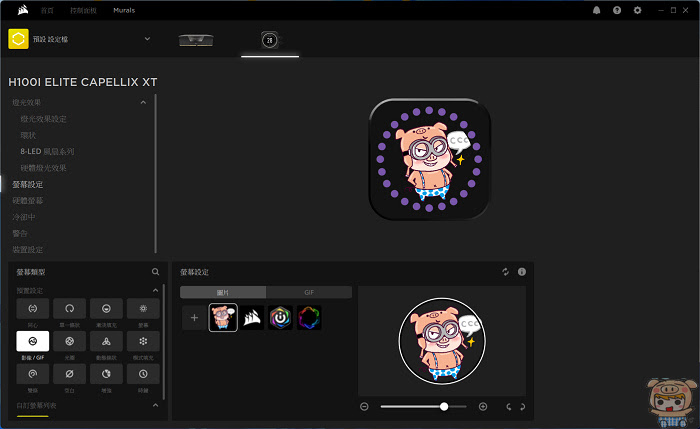Screen dimensions: 700x429
Task: Open the 首頁 home menu
Action: [x=47, y=10]
